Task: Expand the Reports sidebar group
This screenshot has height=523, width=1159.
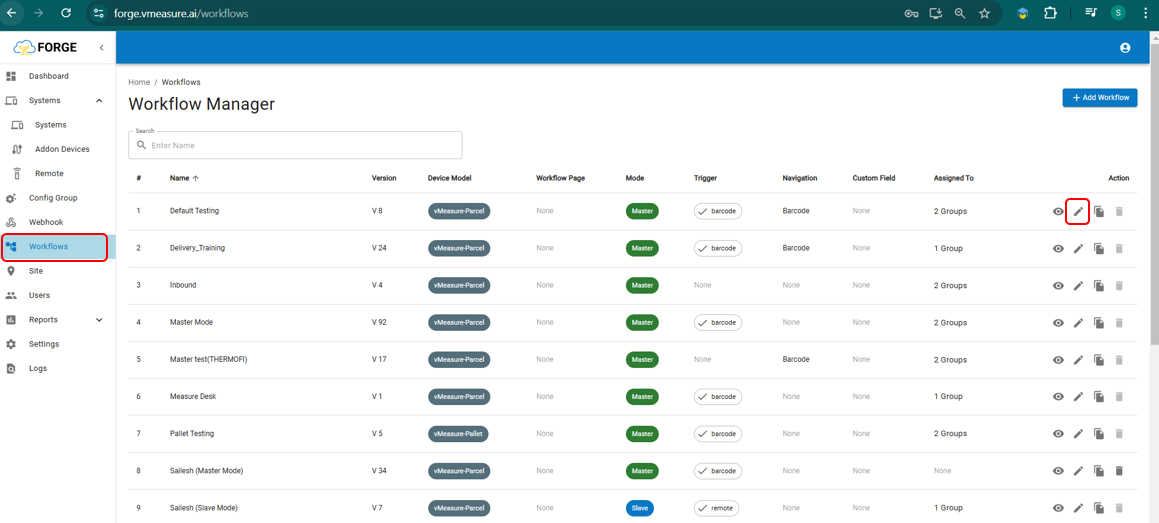Action: (x=100, y=320)
